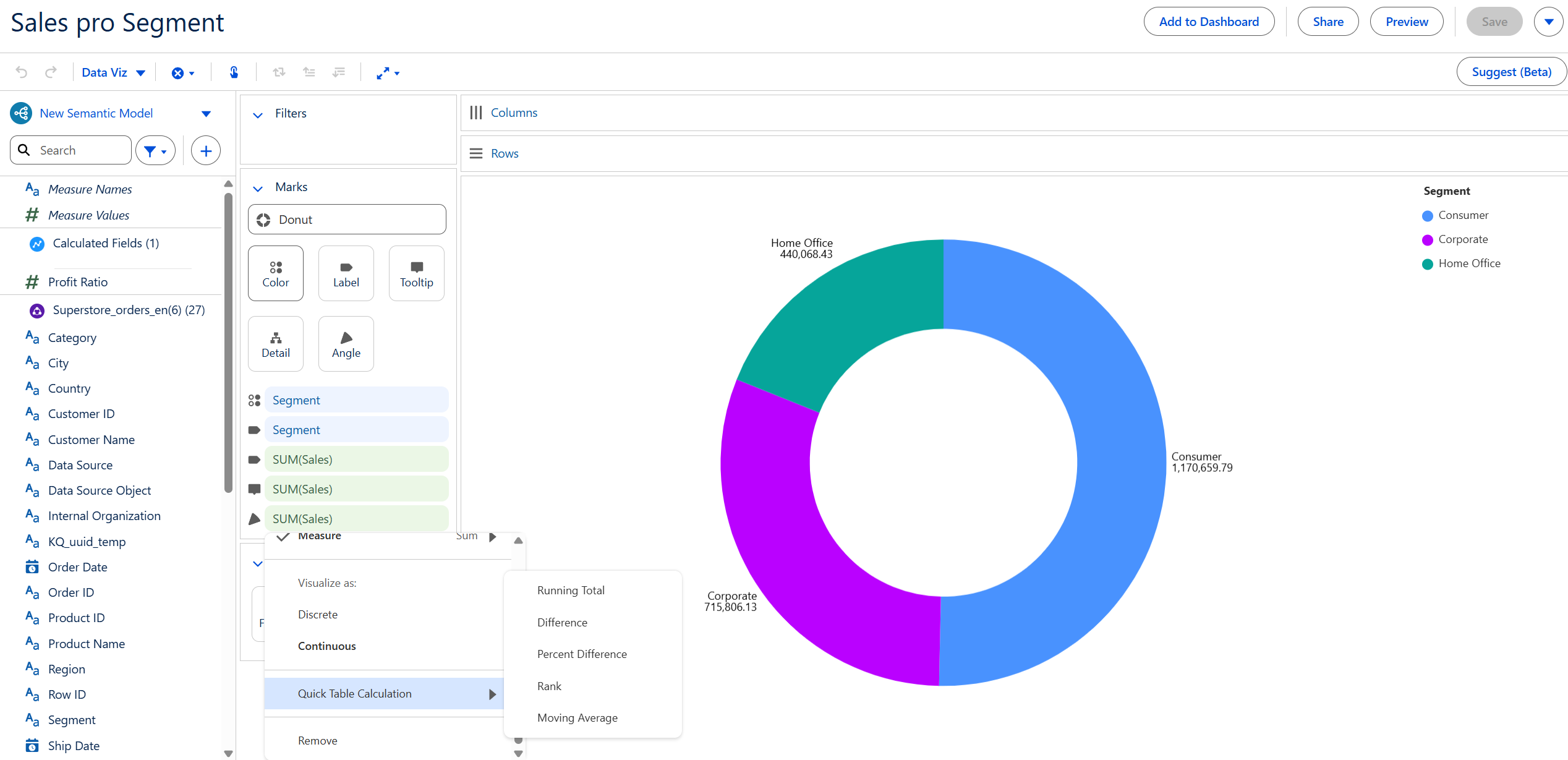This screenshot has width=1568, height=760.
Task: Click the add field plus button
Action: click(x=206, y=150)
